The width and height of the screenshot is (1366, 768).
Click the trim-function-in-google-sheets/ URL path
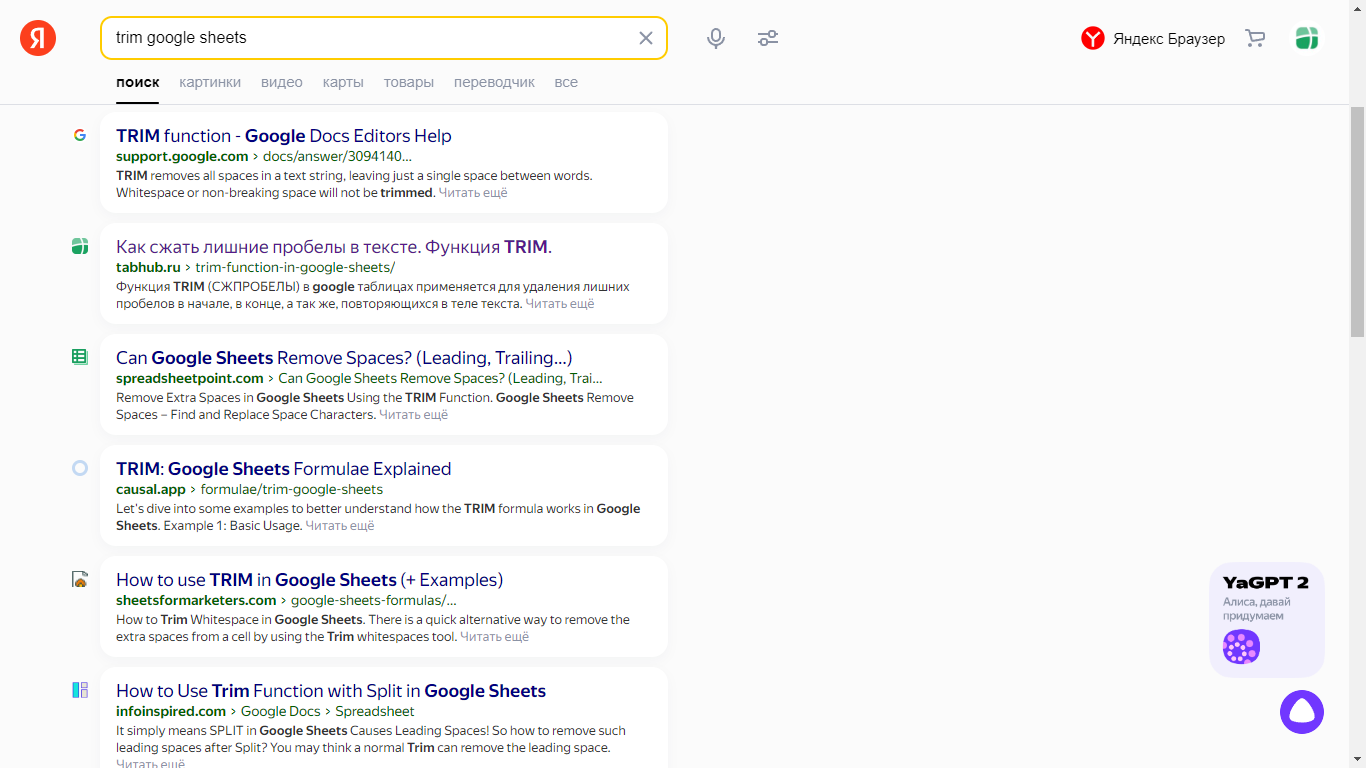(x=295, y=267)
